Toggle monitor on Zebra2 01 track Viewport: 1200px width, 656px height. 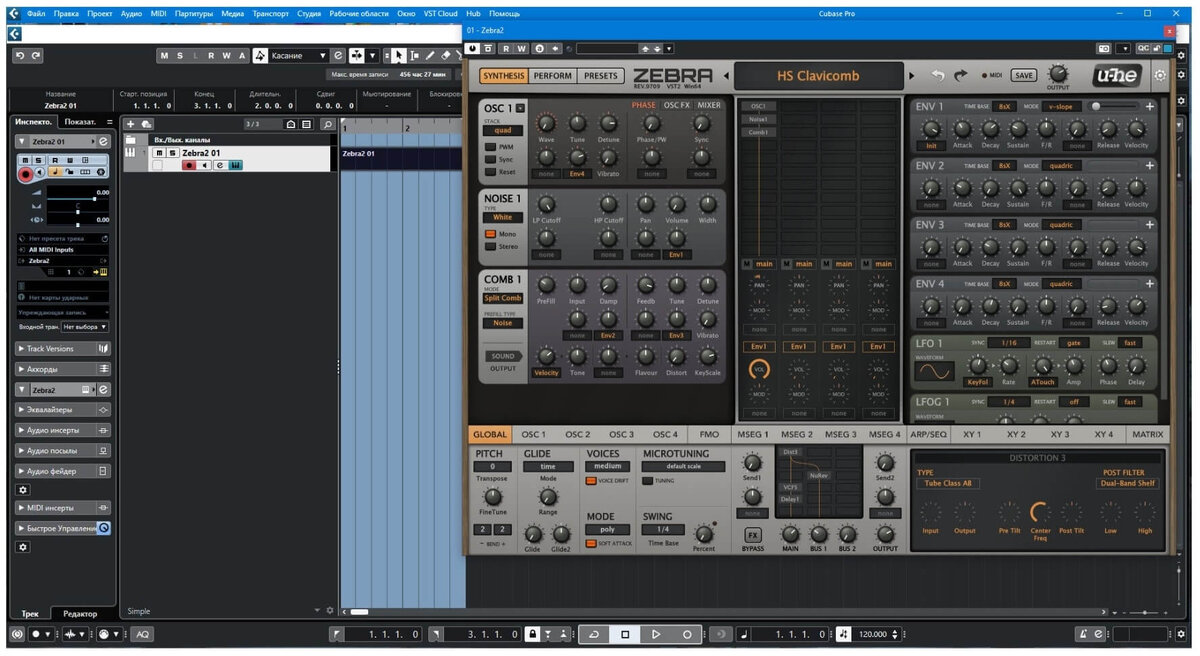click(203, 165)
